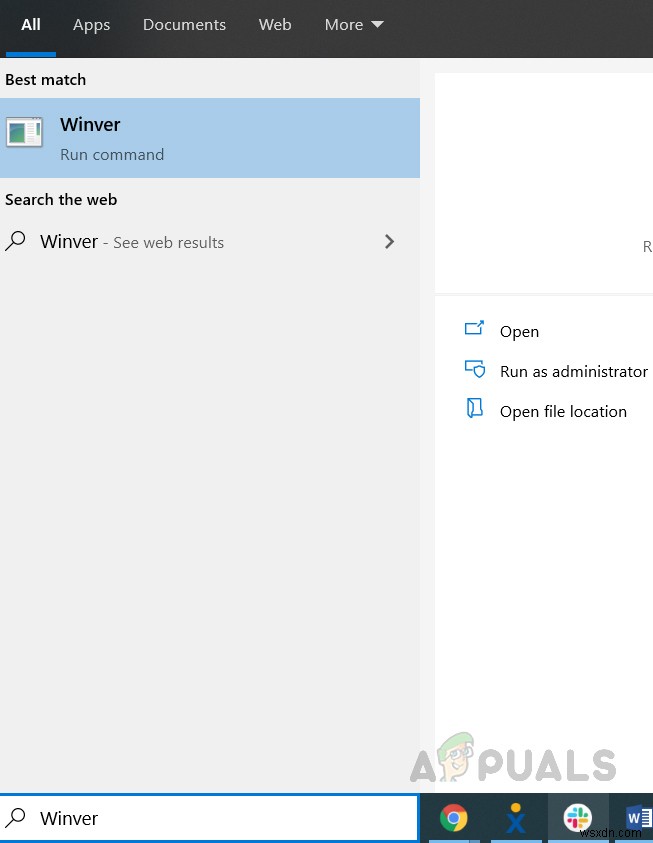The height and width of the screenshot is (843, 653).
Task: Click the Run as administrator shield icon
Action: click(474, 369)
